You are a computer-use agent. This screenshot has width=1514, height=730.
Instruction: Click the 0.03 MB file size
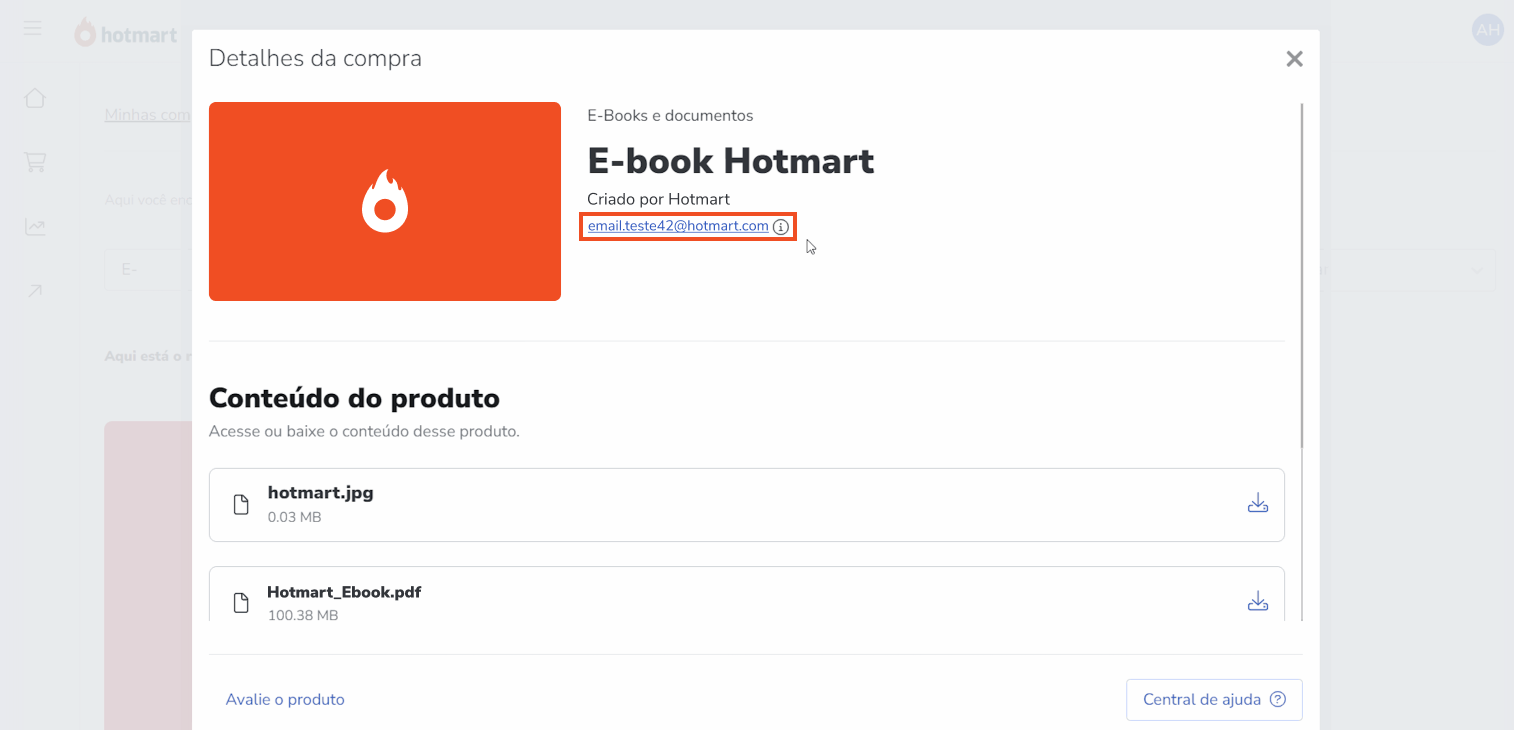[295, 518]
